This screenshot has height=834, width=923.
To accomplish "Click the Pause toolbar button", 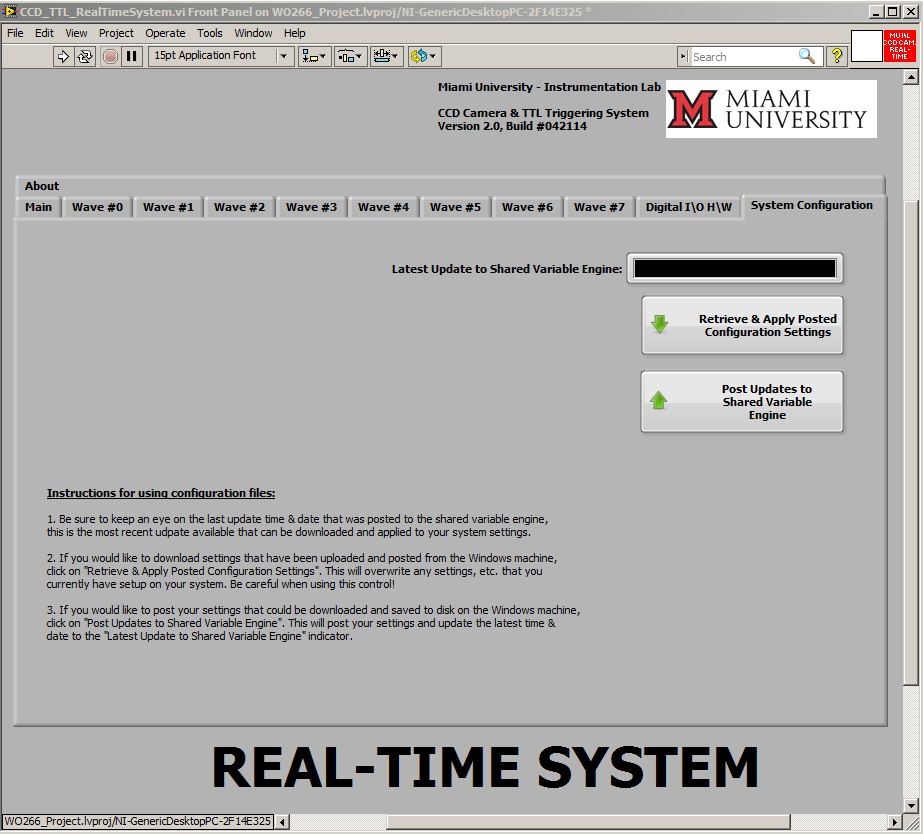I will 132,57.
